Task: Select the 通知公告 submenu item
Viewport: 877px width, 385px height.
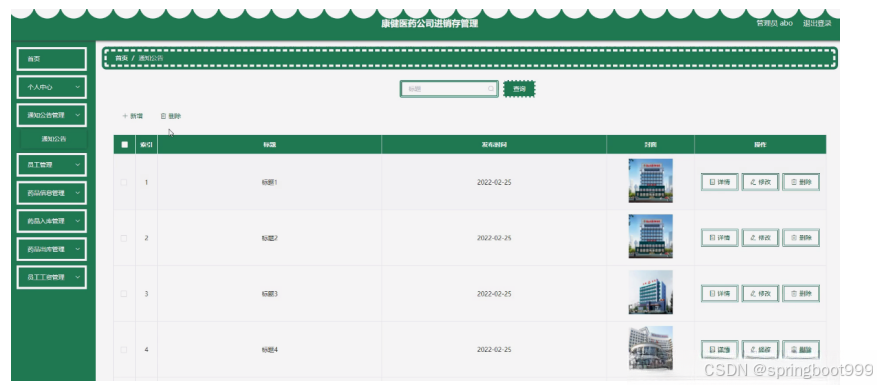Action: 54,139
